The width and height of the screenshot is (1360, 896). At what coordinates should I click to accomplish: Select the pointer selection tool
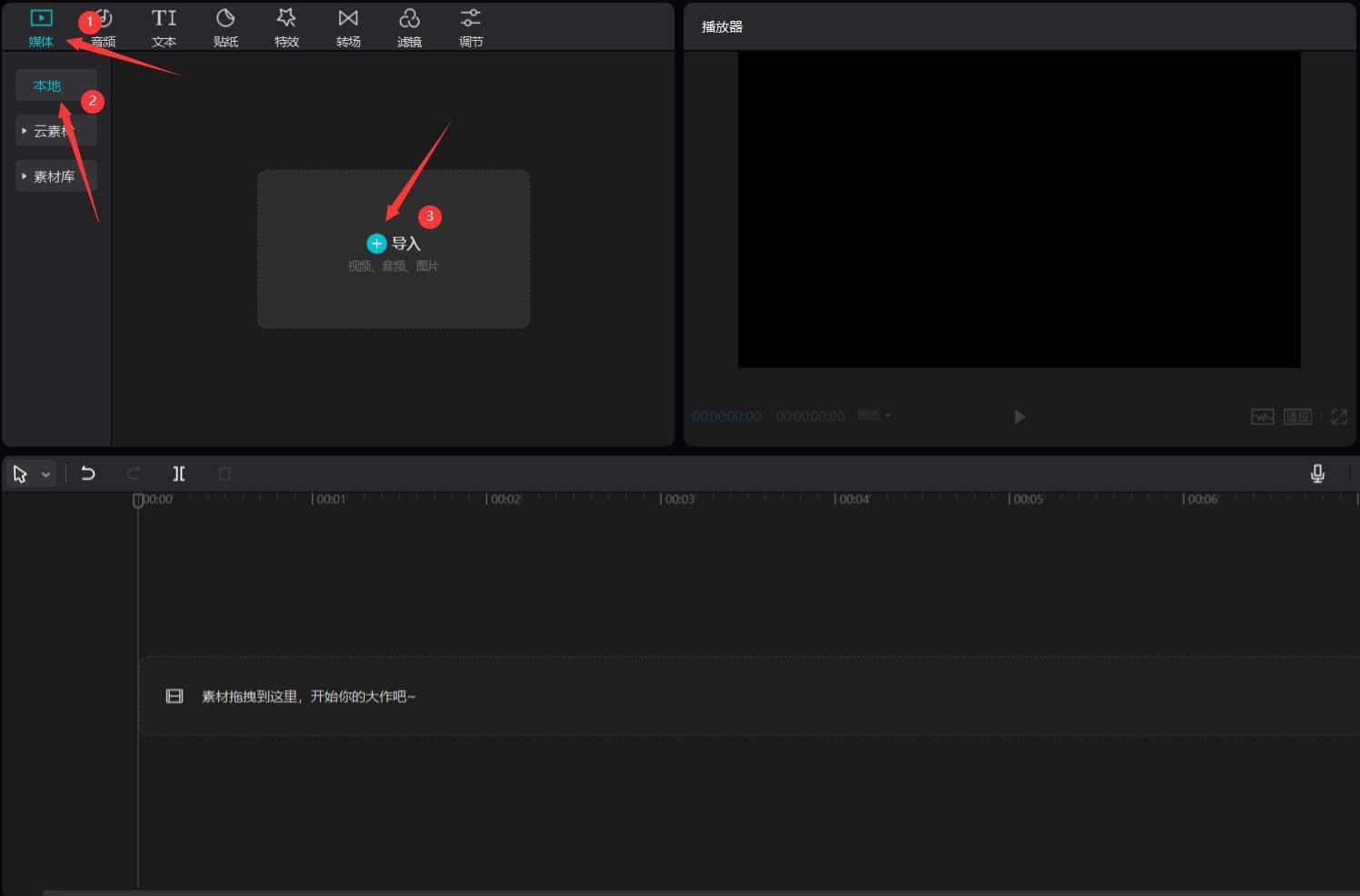(20, 473)
